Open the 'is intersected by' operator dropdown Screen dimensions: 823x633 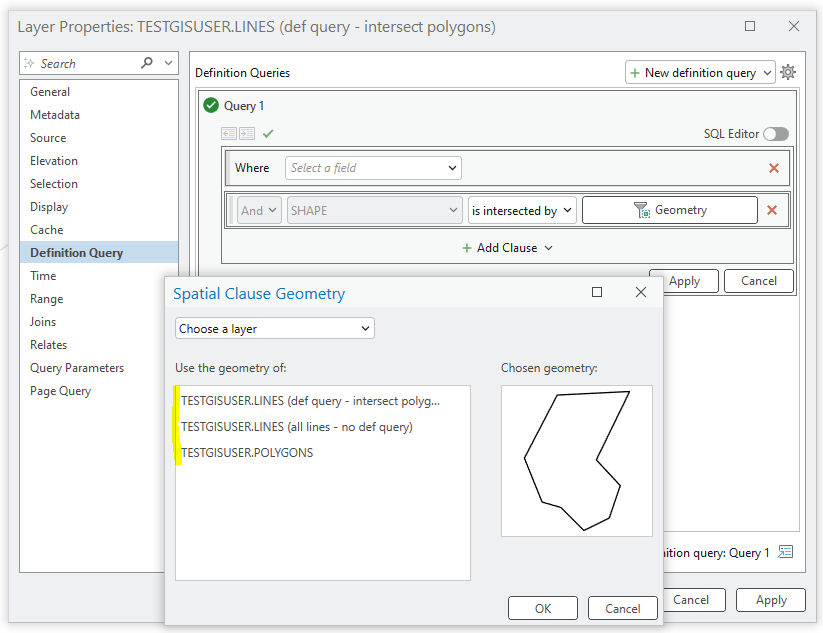pos(521,210)
